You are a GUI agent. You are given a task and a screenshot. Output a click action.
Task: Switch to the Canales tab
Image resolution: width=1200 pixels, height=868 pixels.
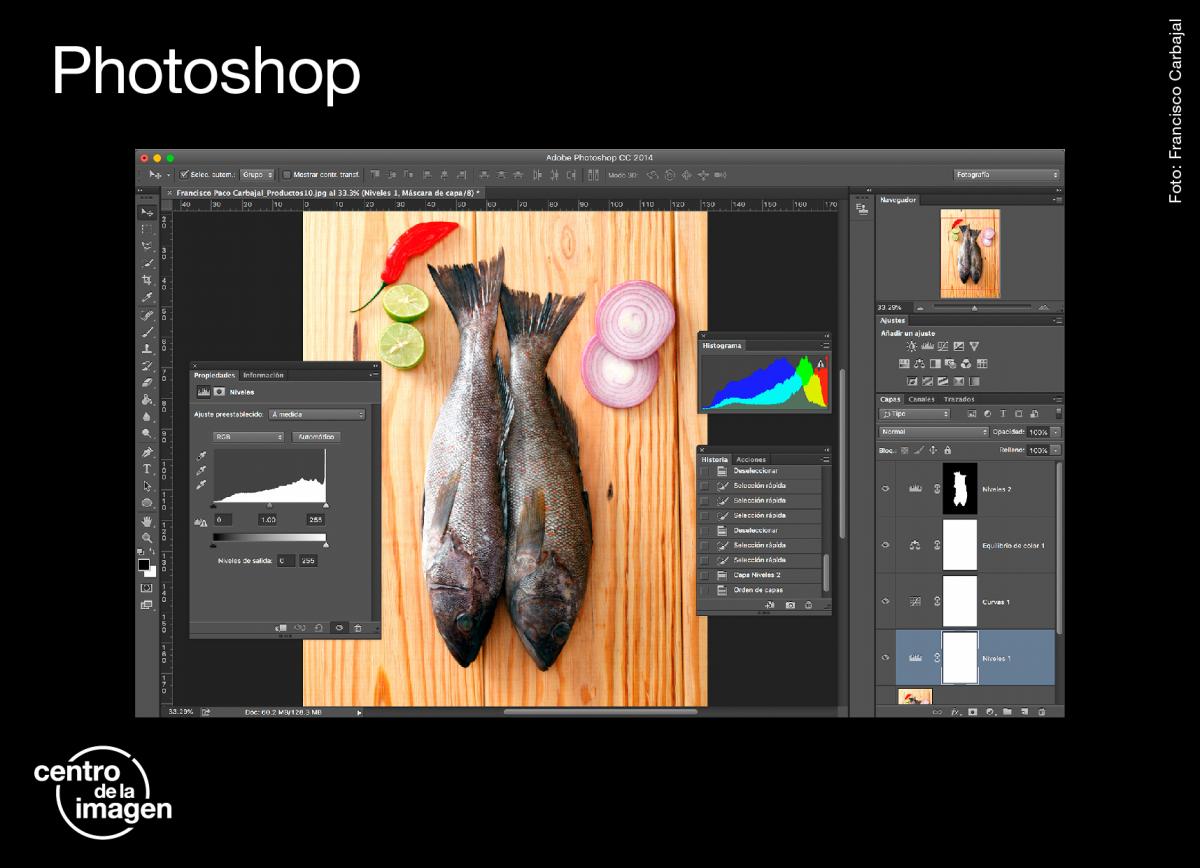click(x=921, y=399)
